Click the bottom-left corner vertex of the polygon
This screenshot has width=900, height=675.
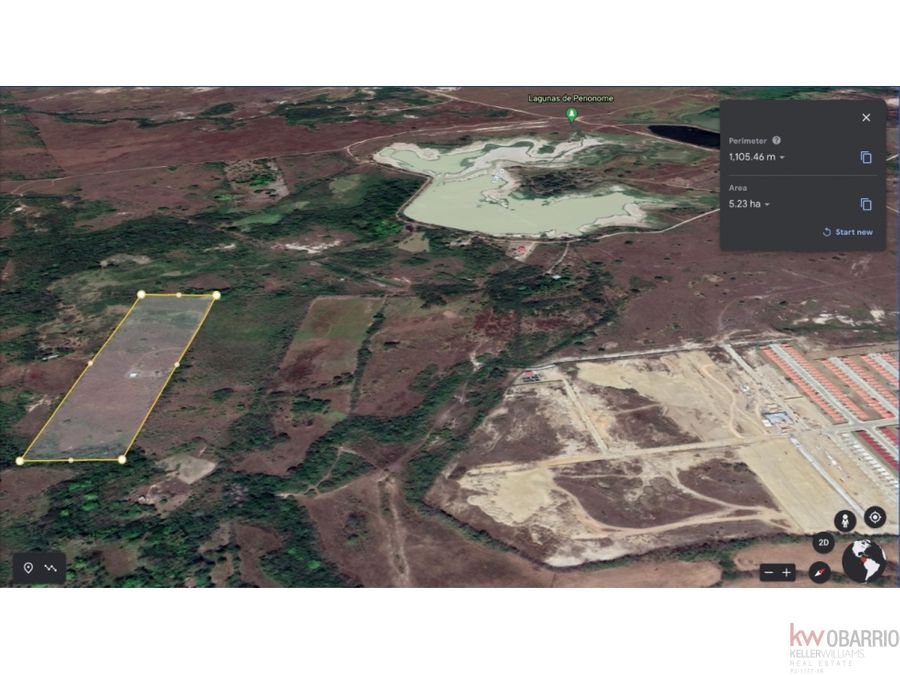(x=20, y=461)
